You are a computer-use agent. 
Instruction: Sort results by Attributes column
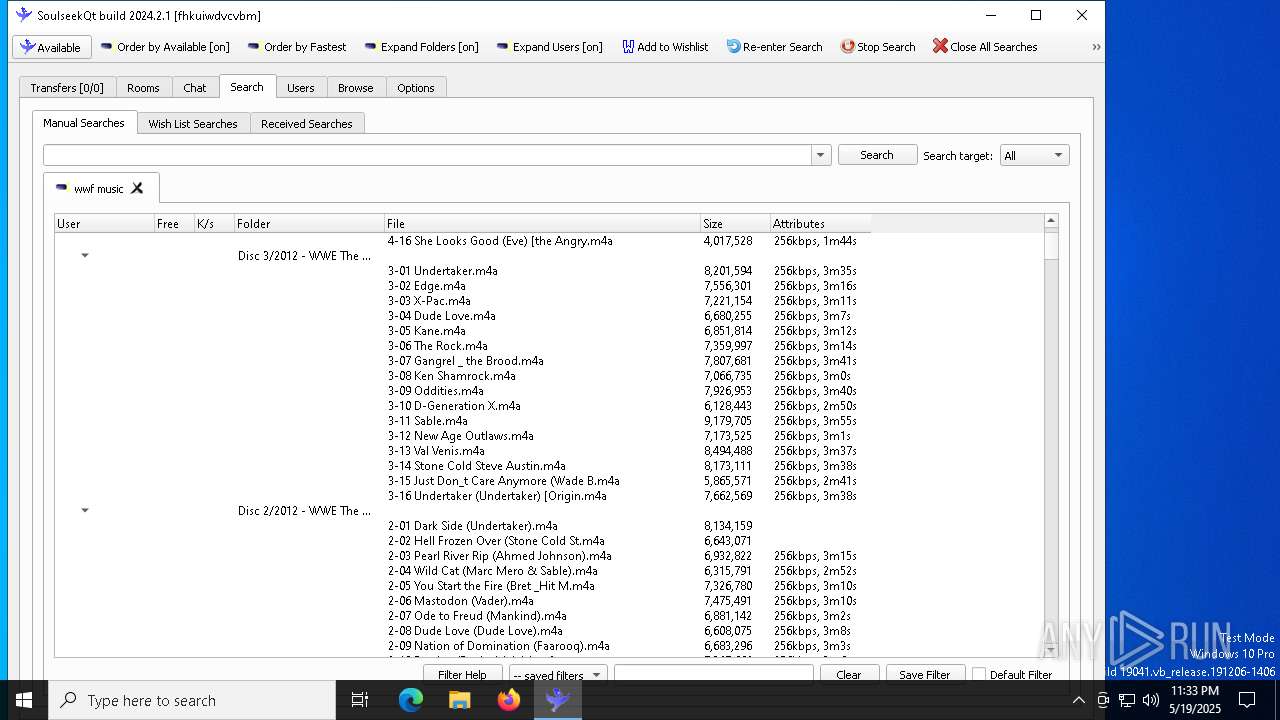(x=820, y=223)
